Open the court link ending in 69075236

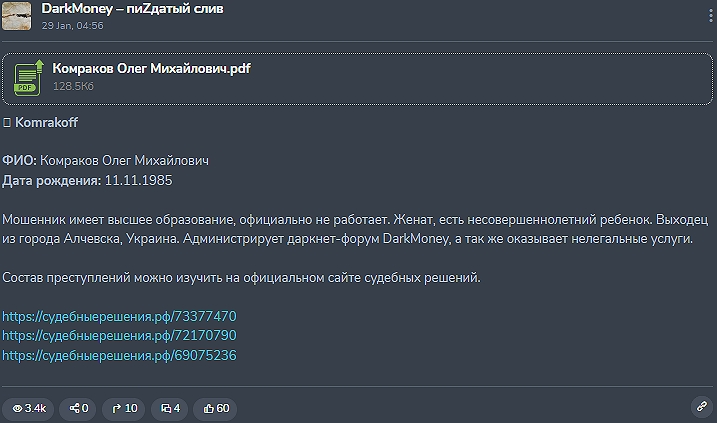click(x=119, y=354)
